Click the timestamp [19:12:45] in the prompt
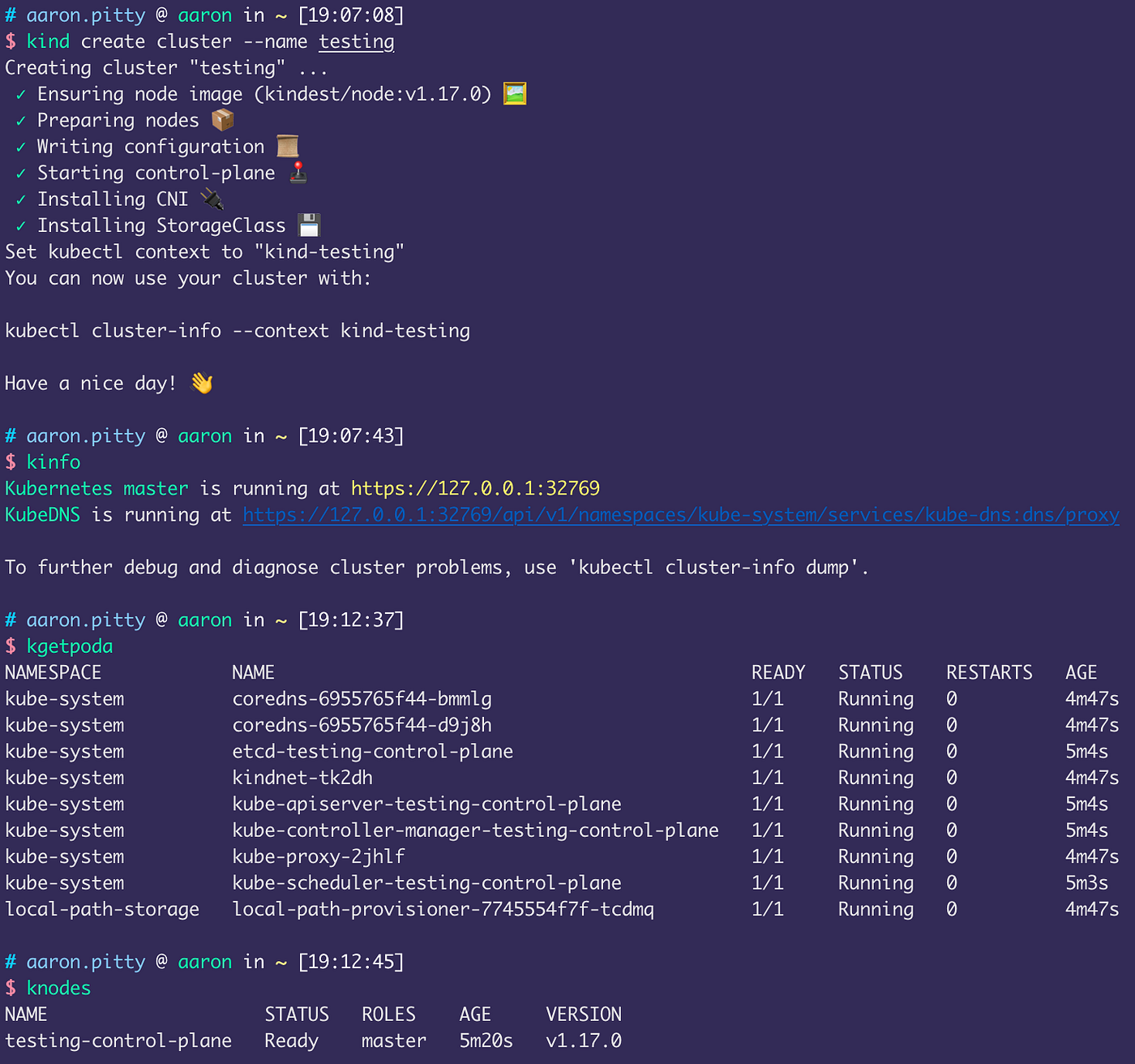The image size is (1135, 1064). click(351, 962)
